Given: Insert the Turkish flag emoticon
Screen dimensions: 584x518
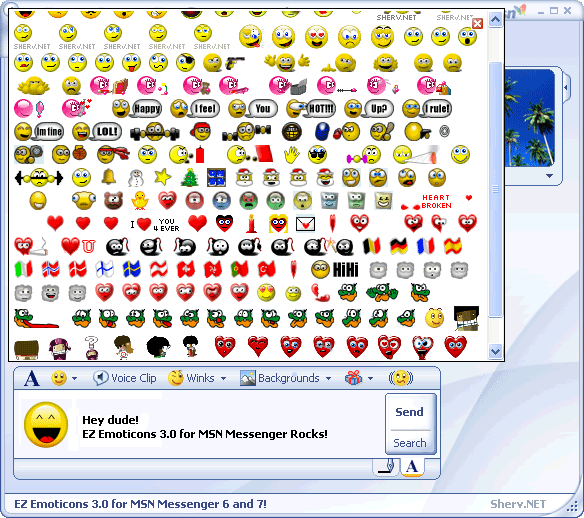Looking at the screenshot, I should (x=266, y=269).
